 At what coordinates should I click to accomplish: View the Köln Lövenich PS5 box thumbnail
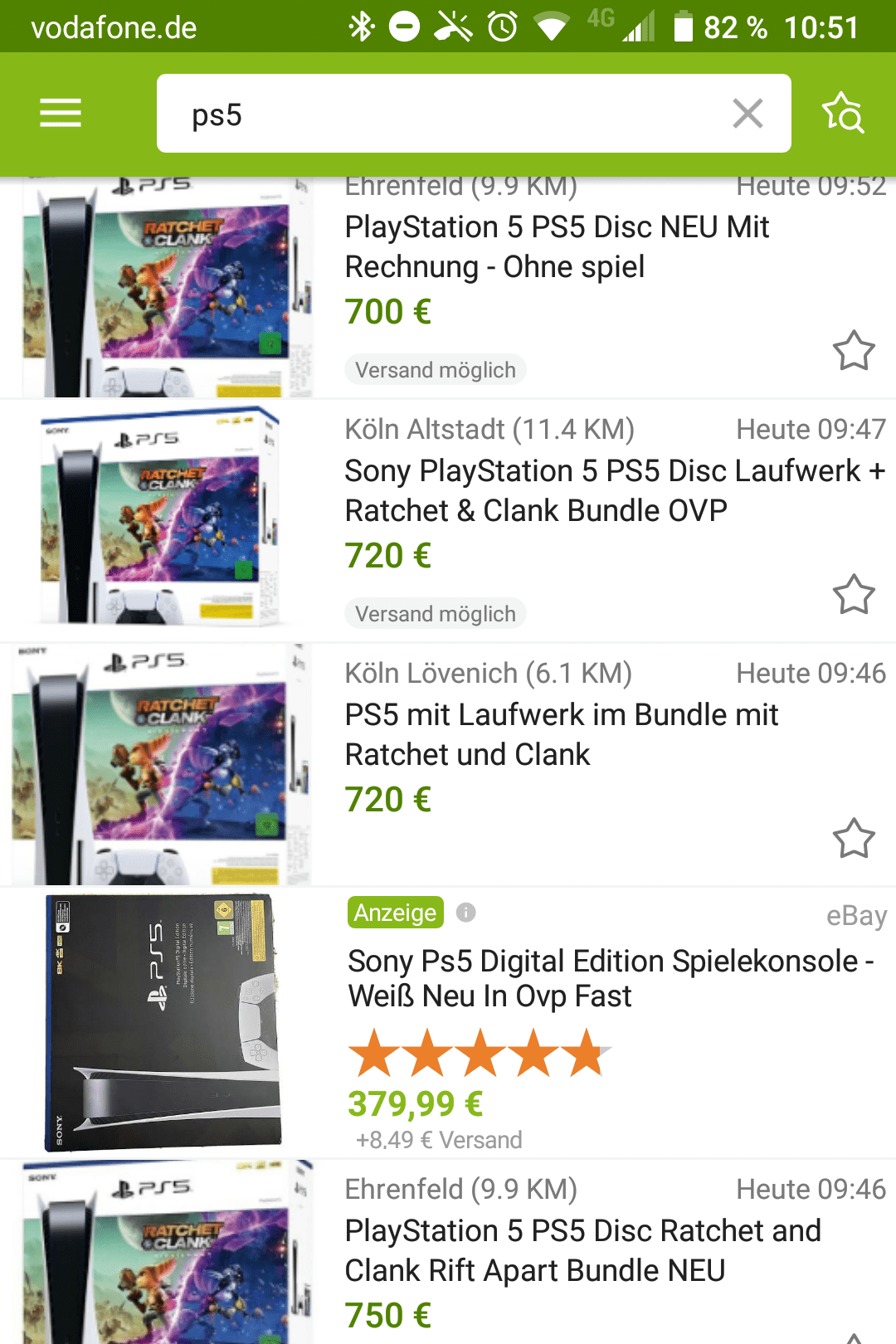tap(162, 764)
